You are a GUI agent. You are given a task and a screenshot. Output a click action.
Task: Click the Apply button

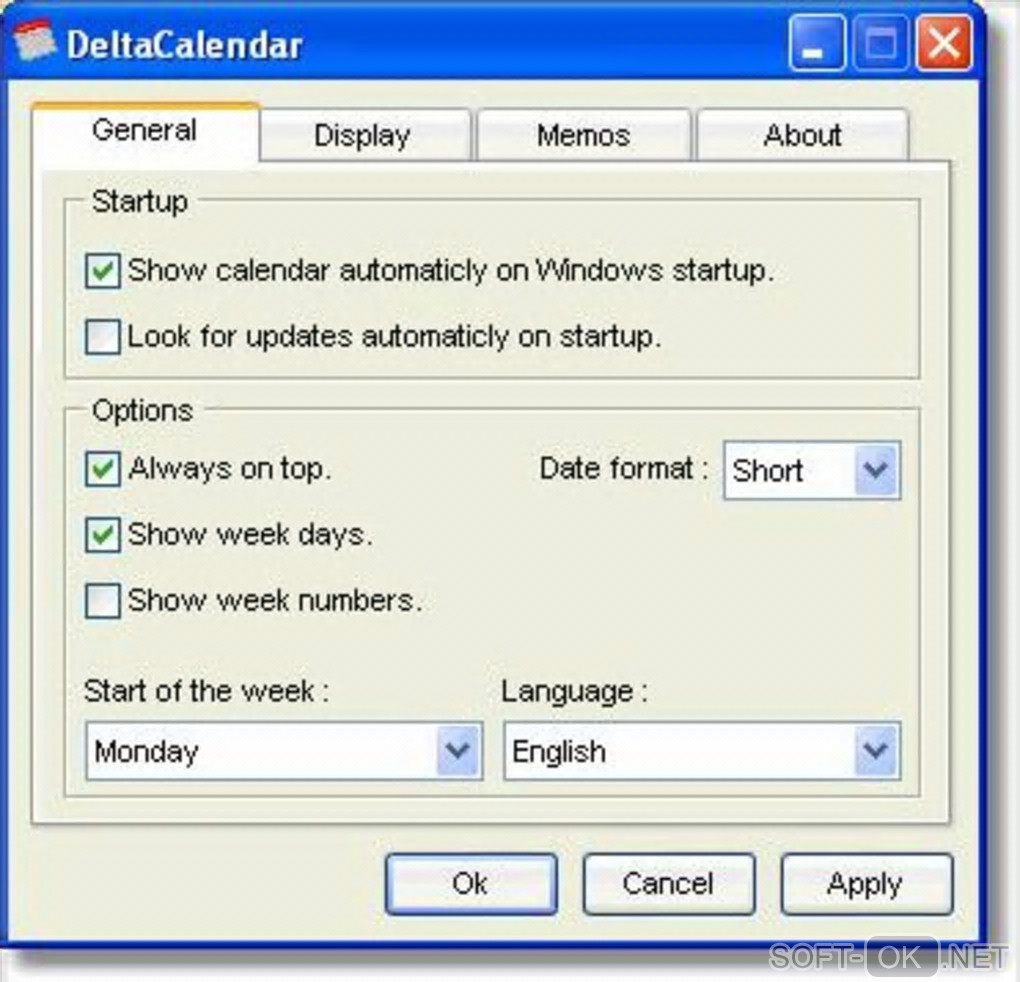coord(865,884)
